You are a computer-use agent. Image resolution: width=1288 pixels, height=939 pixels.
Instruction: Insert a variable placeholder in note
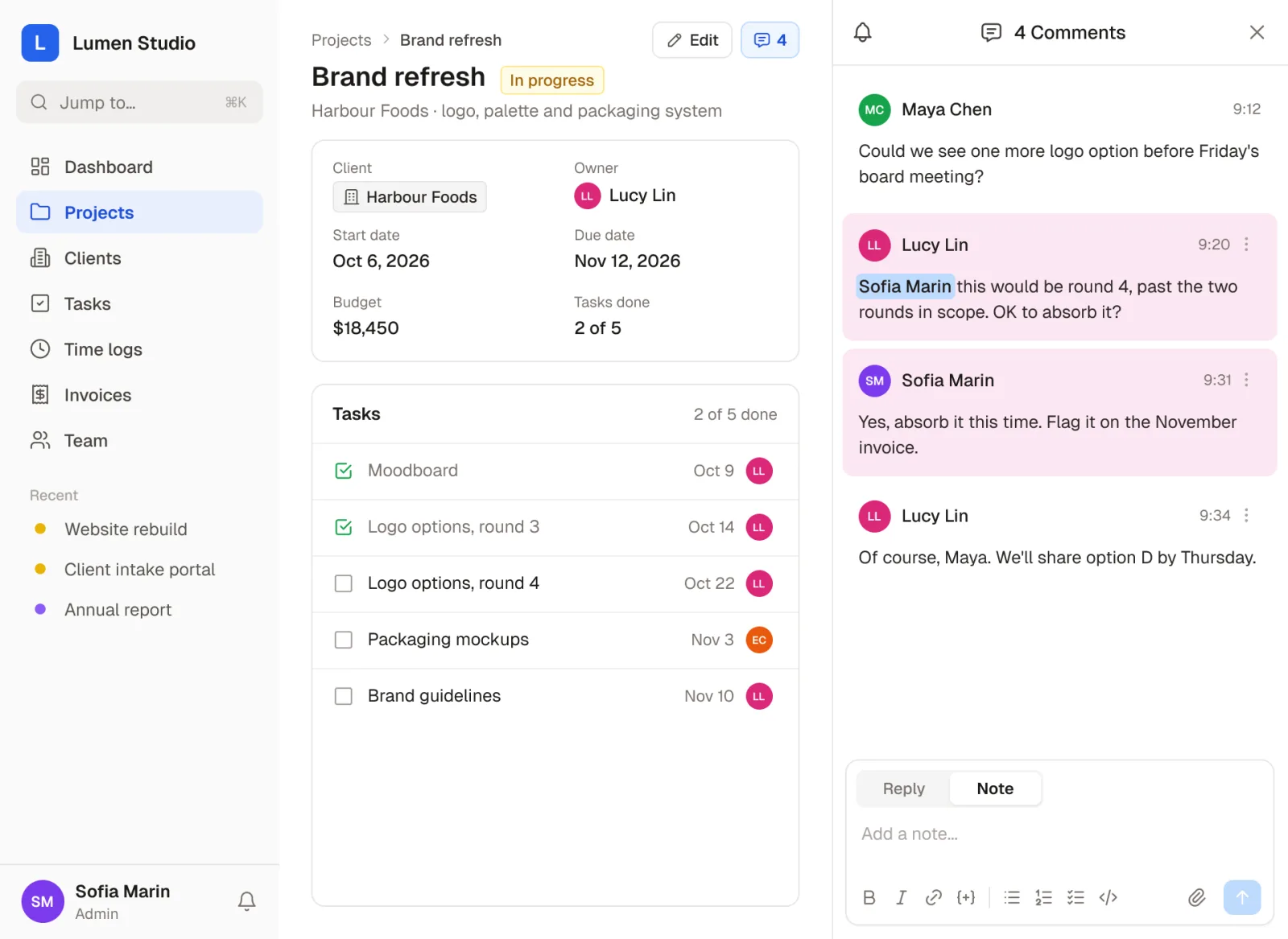(965, 897)
